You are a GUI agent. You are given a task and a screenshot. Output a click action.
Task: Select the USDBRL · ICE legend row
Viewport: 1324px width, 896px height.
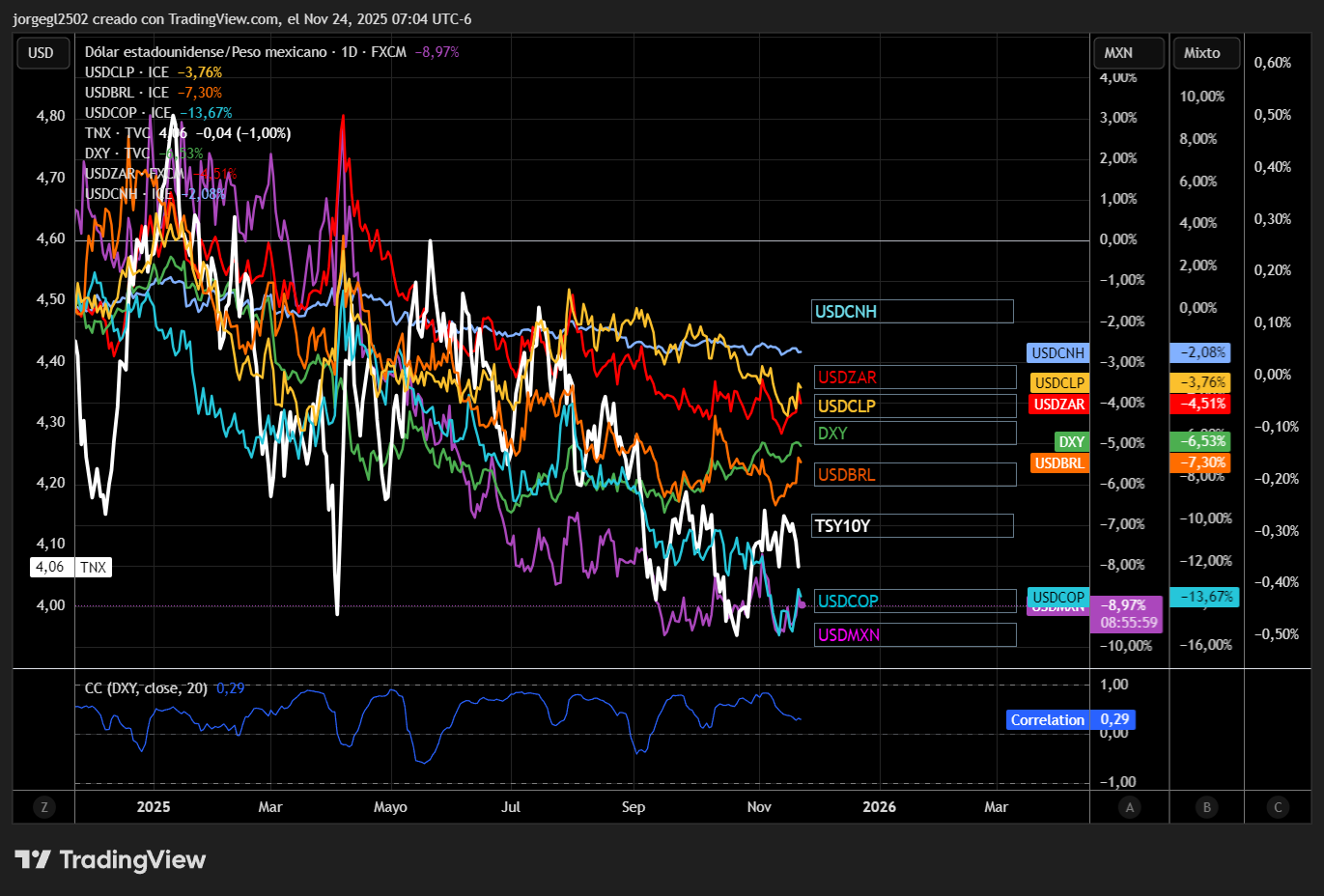pos(154,93)
